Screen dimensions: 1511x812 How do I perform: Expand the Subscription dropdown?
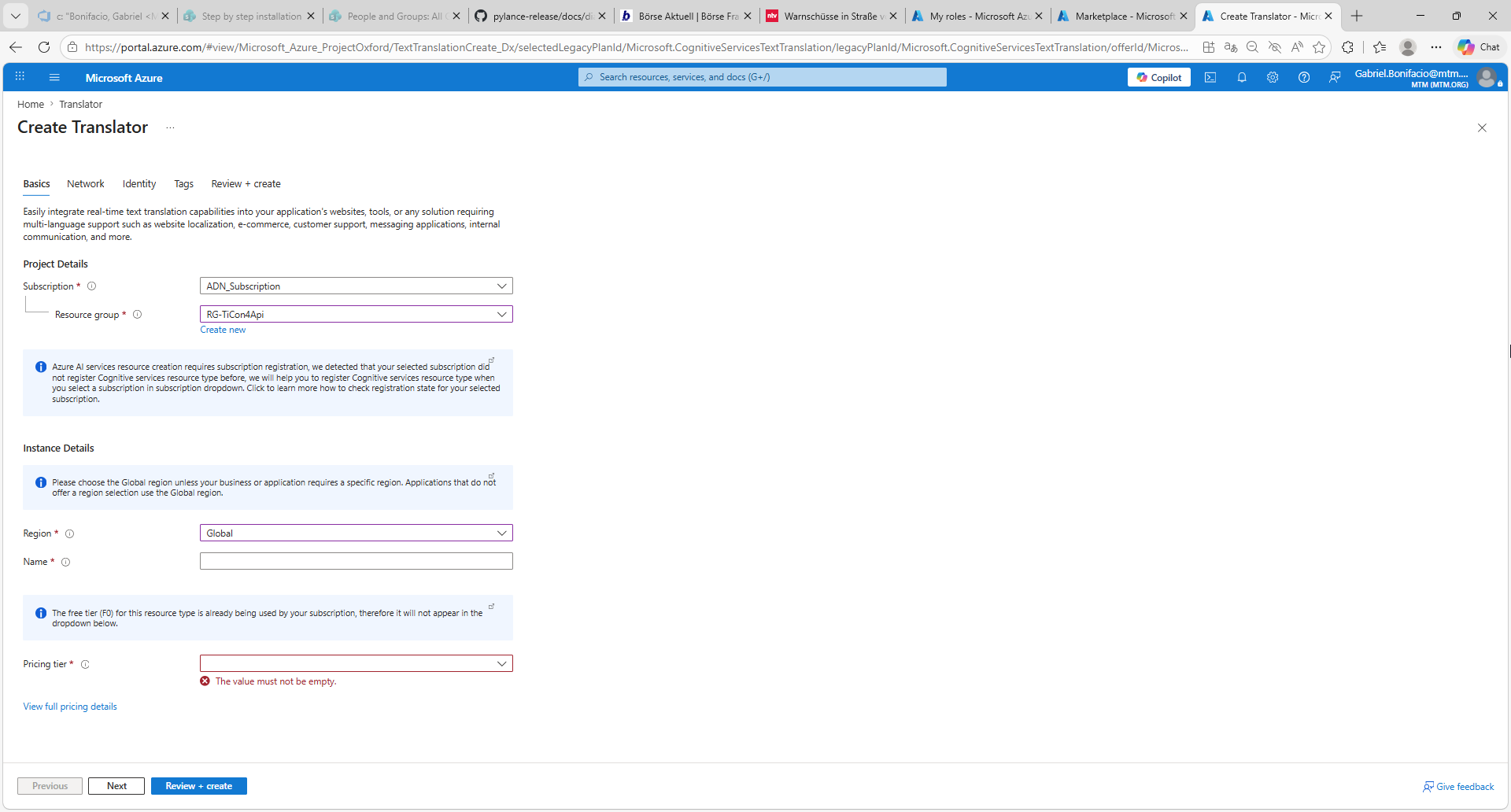point(501,286)
